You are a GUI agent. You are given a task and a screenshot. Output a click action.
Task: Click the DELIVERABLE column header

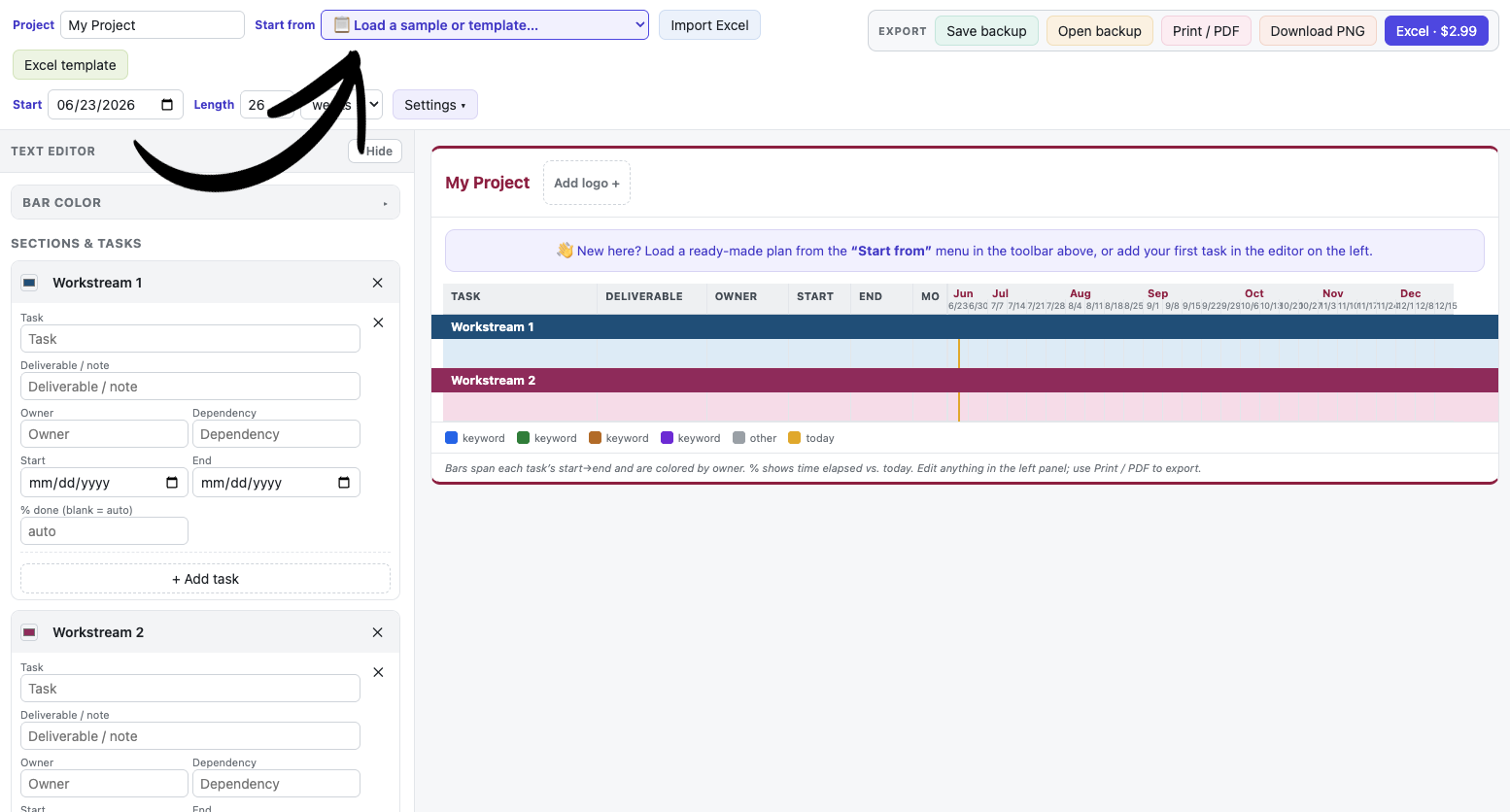[652, 297]
